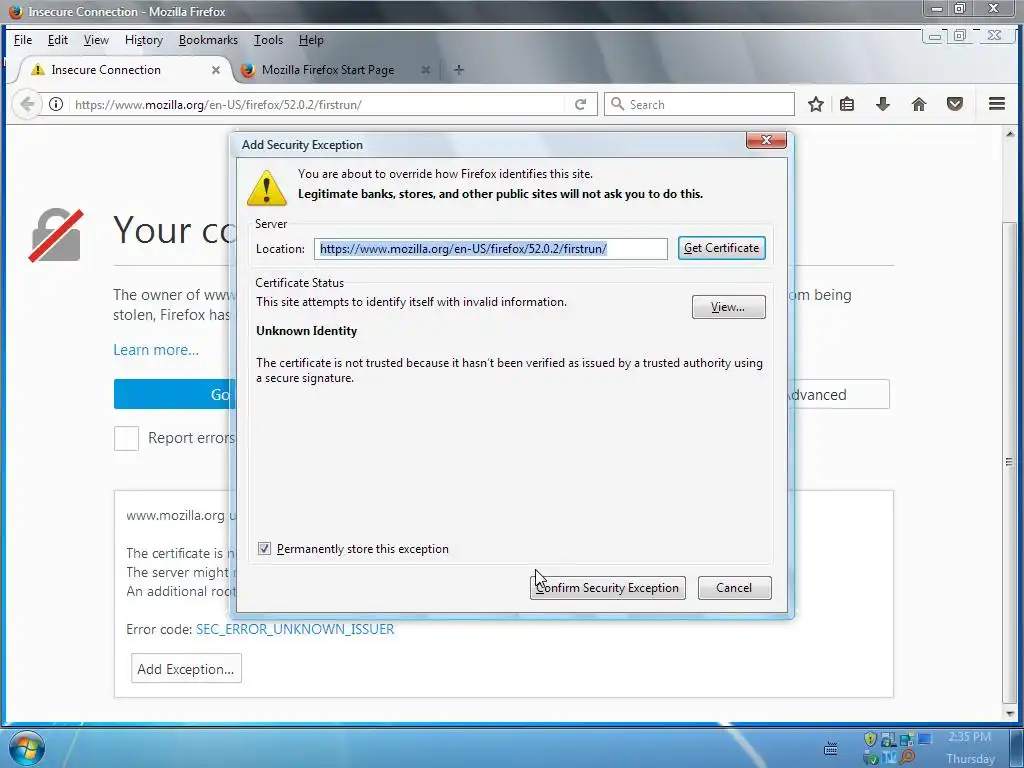This screenshot has height=768, width=1024.
Task: Switch to Insecure Connection tab
Action: click(x=122, y=70)
